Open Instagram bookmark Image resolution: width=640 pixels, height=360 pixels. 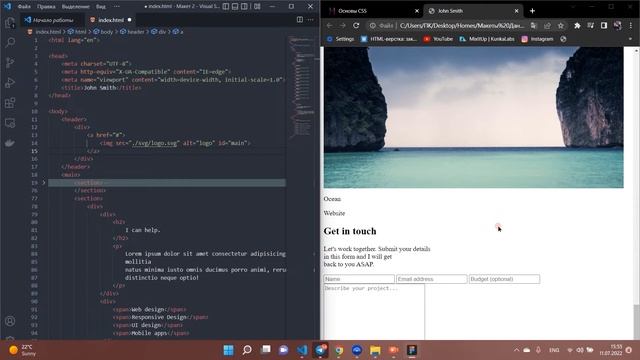coord(537,39)
